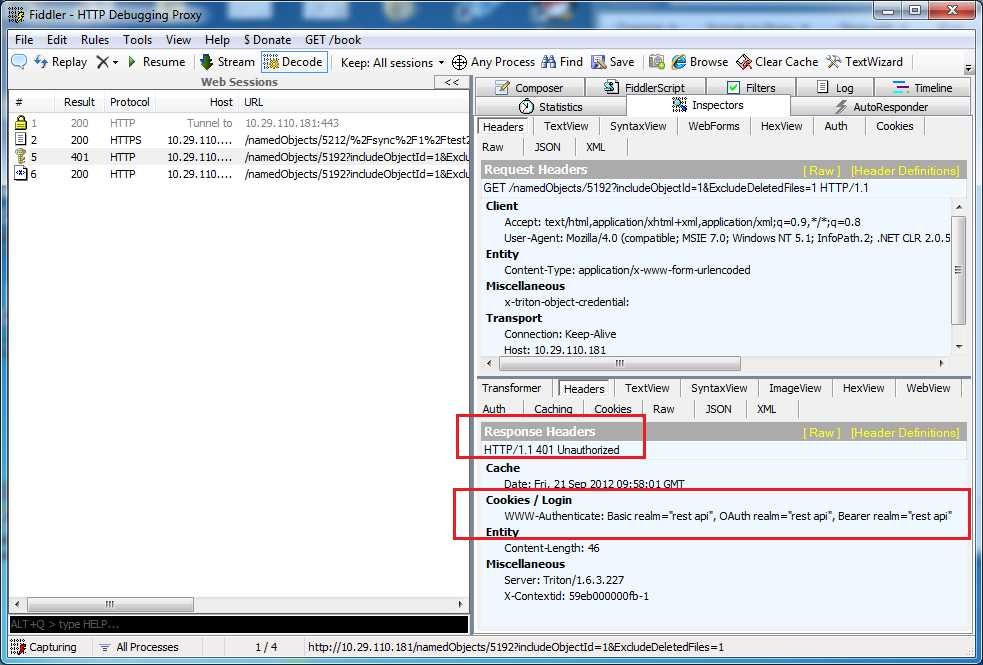Click the toolbar overflow arrow at far right
Screen dimensions: 983x665
[x=969, y=67]
